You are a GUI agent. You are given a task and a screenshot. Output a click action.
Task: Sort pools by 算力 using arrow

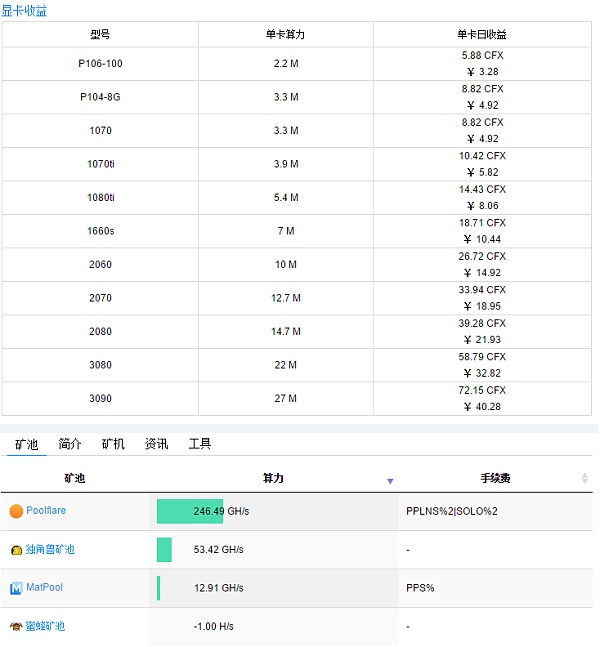[x=390, y=481]
